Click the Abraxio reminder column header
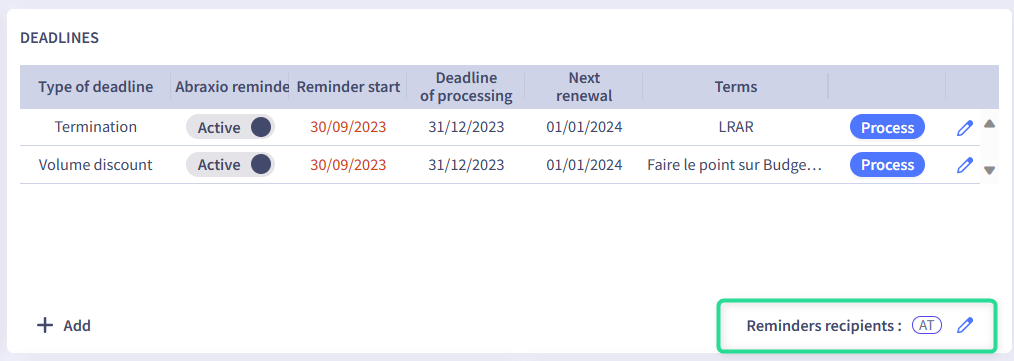This screenshot has height=361, width=1014. (231, 87)
